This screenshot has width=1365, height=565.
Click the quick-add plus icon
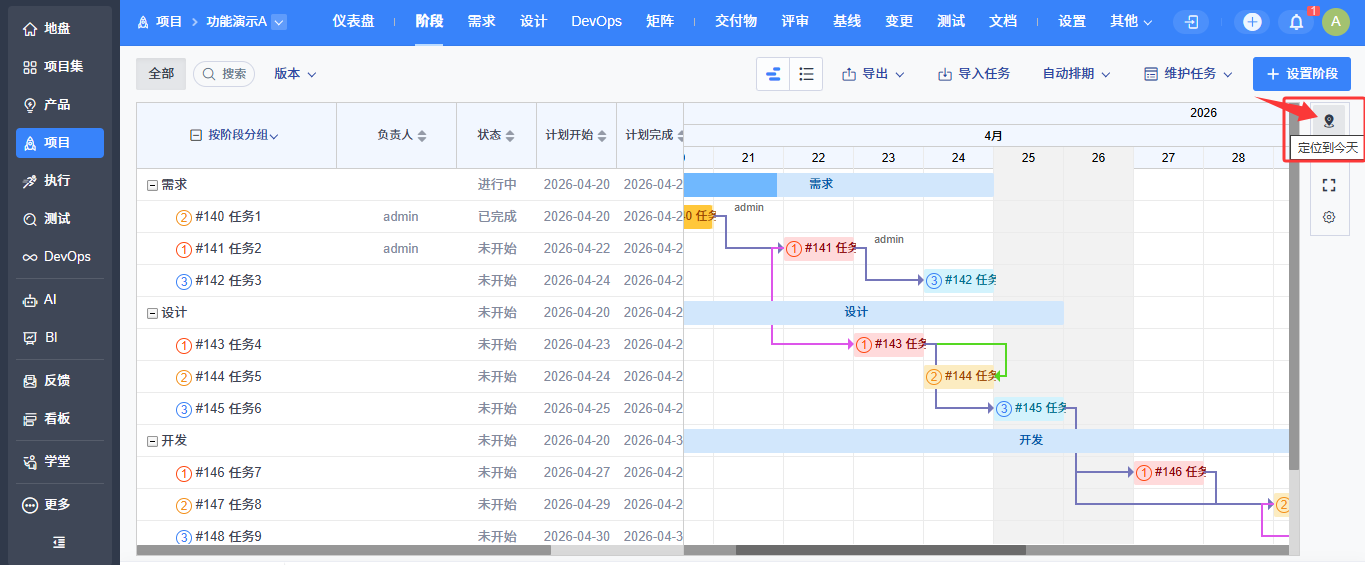pyautogui.click(x=1252, y=22)
